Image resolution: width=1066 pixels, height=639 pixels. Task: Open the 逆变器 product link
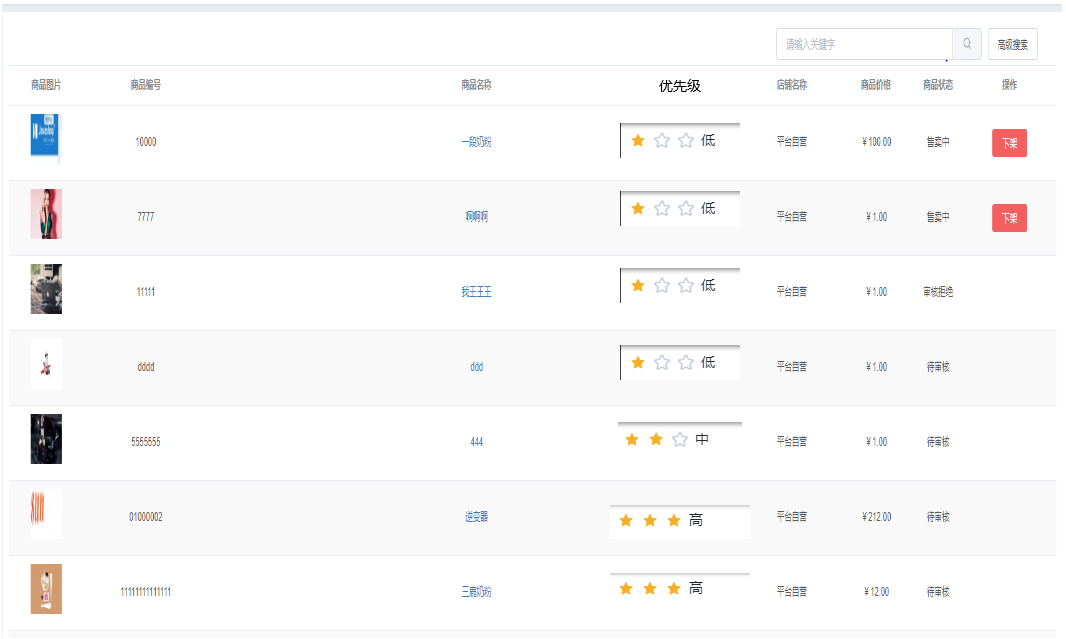click(476, 517)
